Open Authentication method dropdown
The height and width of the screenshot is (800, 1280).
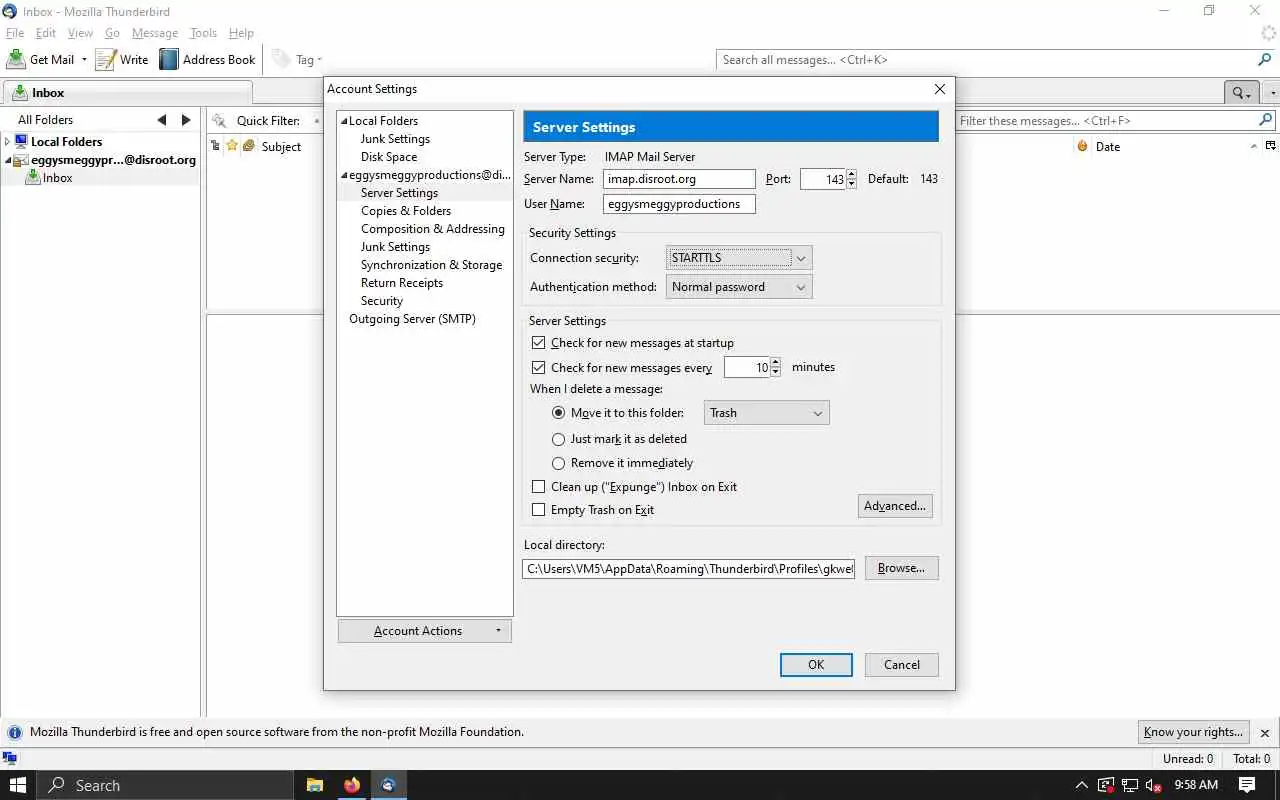point(739,287)
